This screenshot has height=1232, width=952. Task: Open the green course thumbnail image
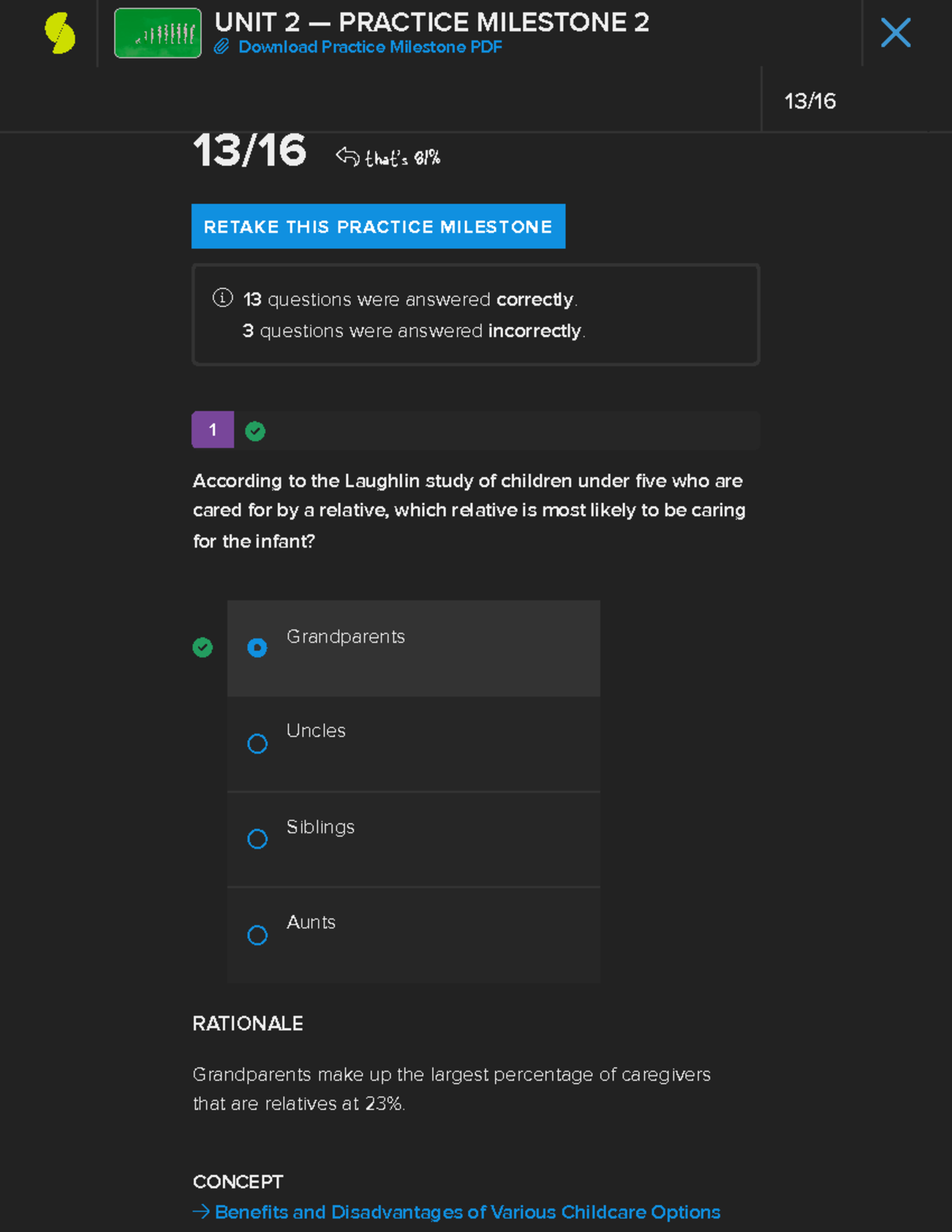158,33
